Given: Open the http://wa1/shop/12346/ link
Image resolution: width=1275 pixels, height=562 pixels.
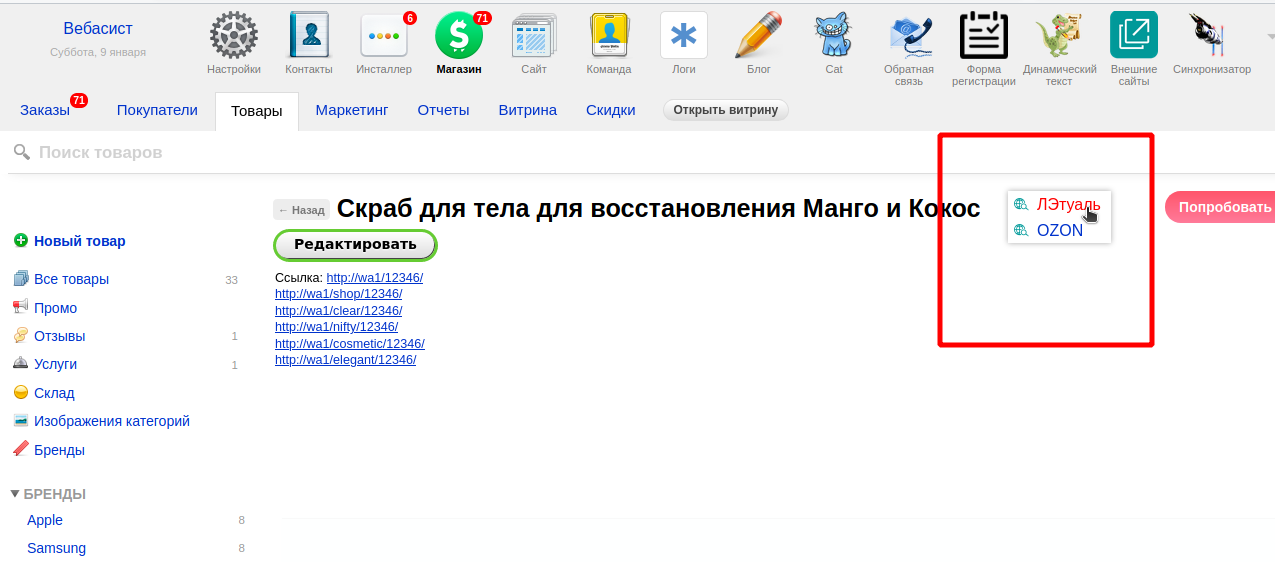Looking at the screenshot, I should pyautogui.click(x=338, y=294).
